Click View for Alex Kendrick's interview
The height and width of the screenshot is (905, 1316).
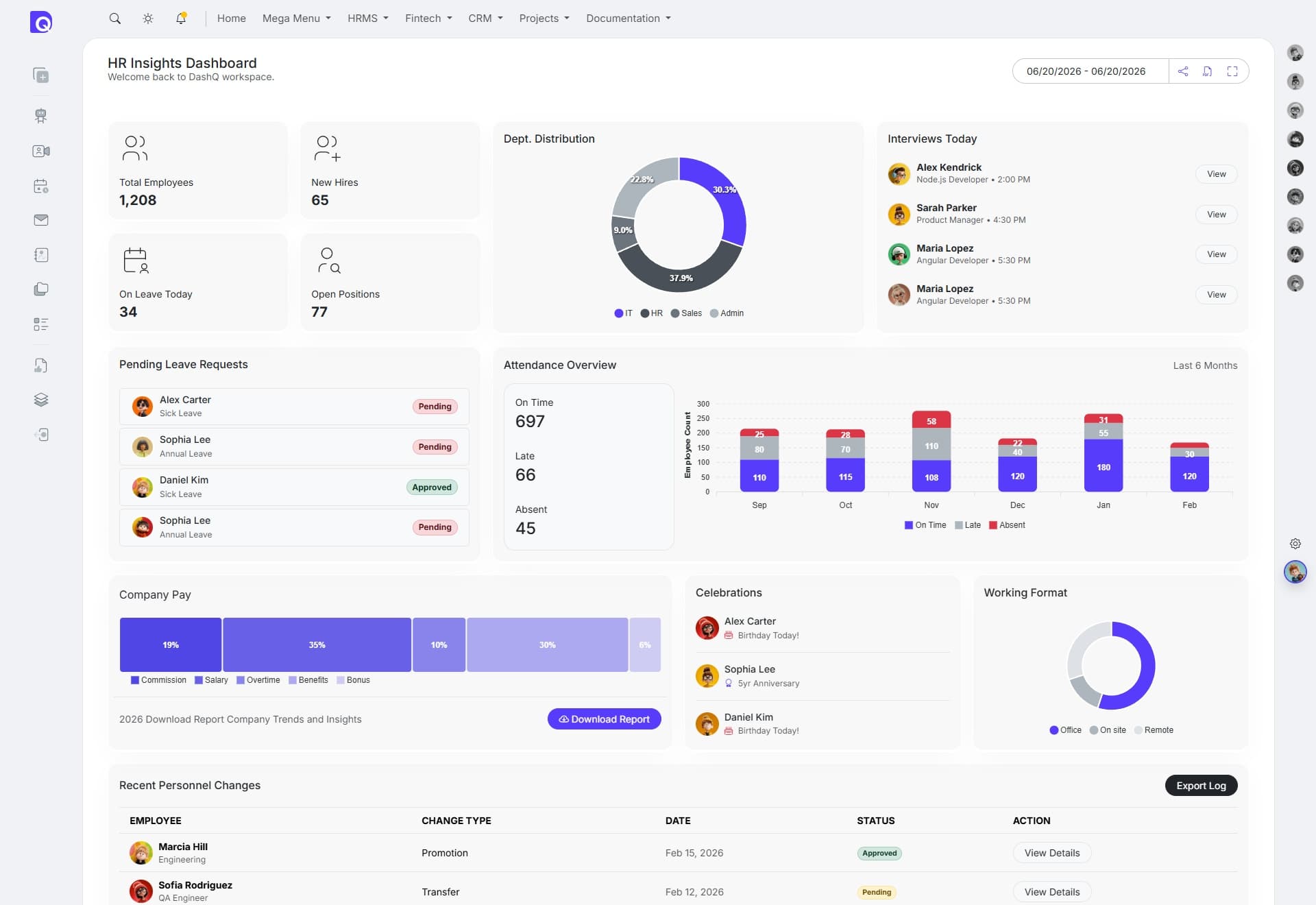(x=1217, y=174)
